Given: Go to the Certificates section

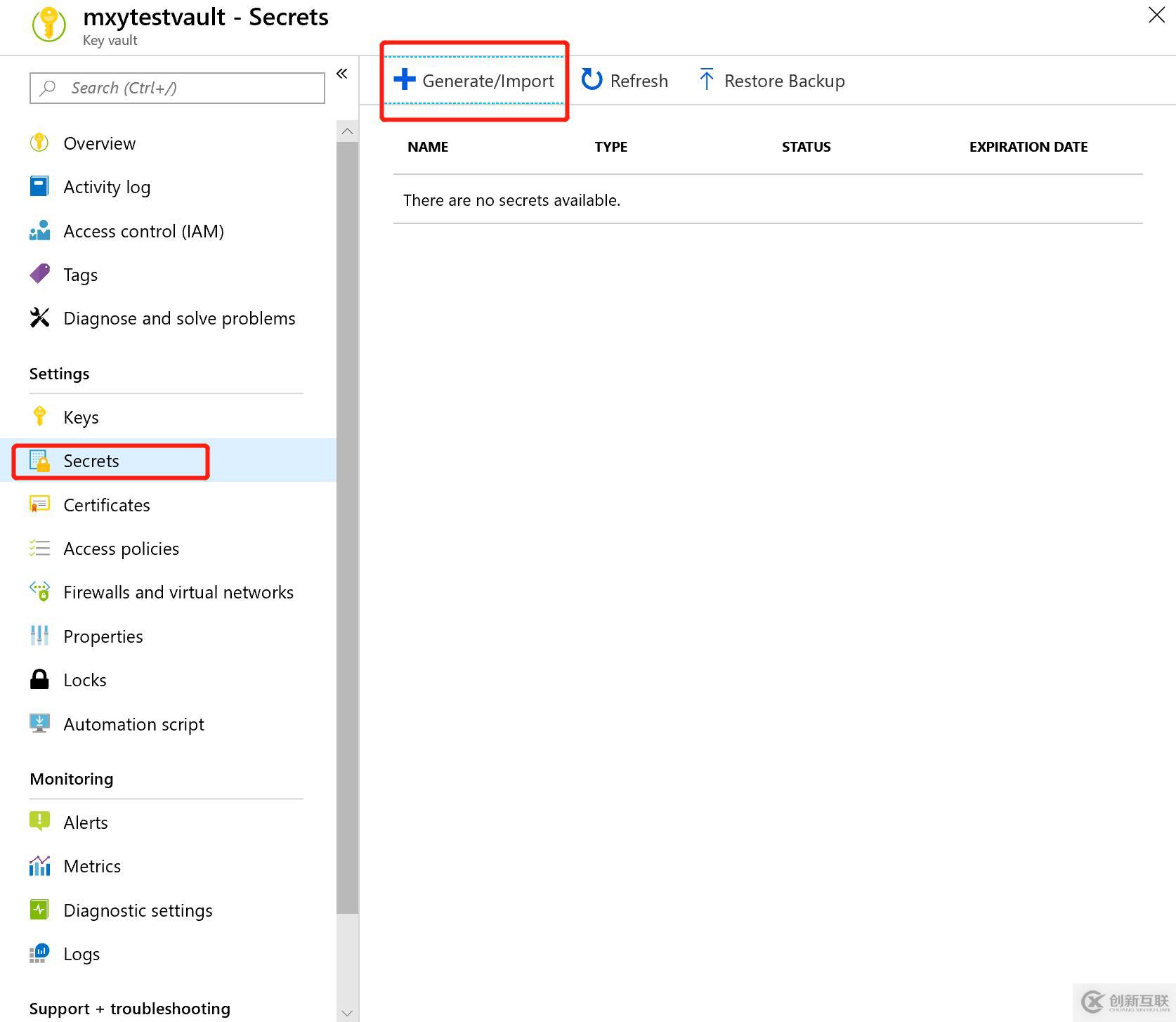Looking at the screenshot, I should click(107, 505).
